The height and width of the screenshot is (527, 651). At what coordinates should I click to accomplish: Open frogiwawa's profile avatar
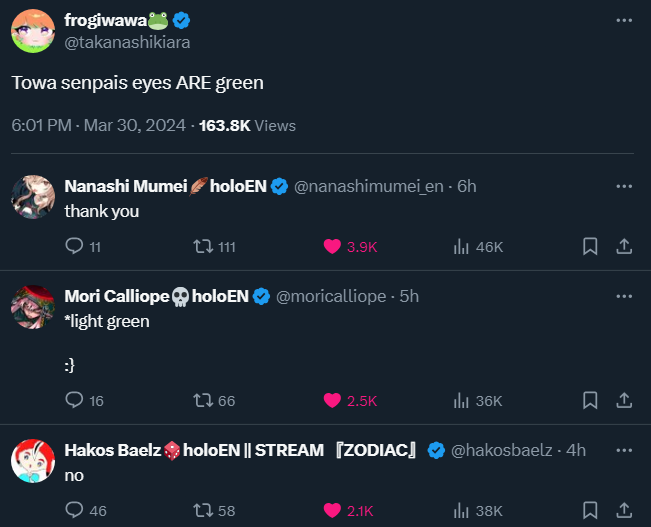click(x=33, y=31)
